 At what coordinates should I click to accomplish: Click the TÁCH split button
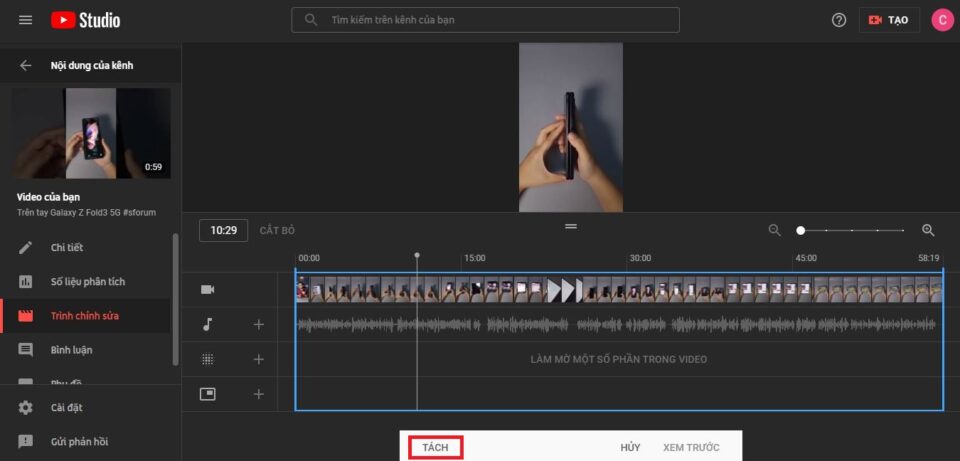[435, 447]
